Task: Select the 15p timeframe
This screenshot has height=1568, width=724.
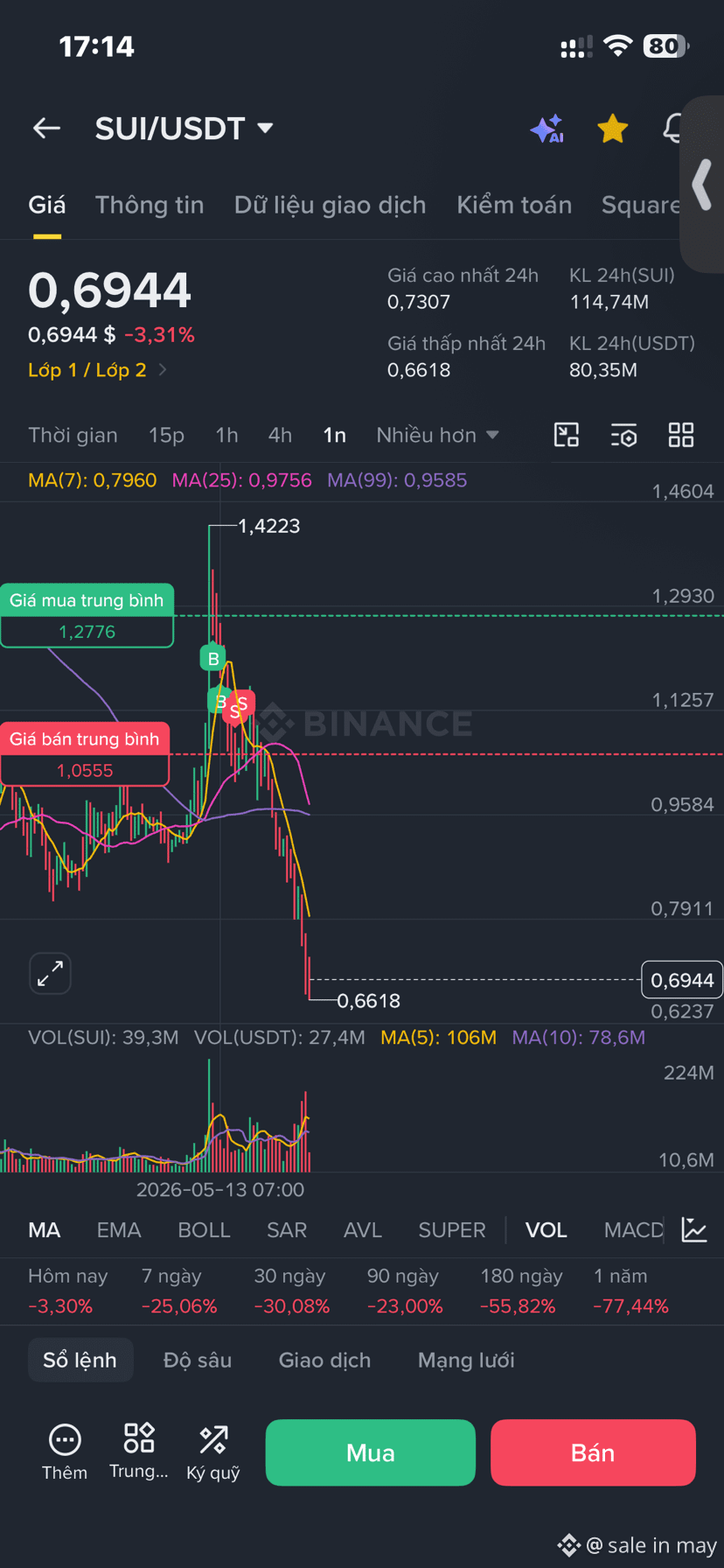Action: (x=166, y=435)
